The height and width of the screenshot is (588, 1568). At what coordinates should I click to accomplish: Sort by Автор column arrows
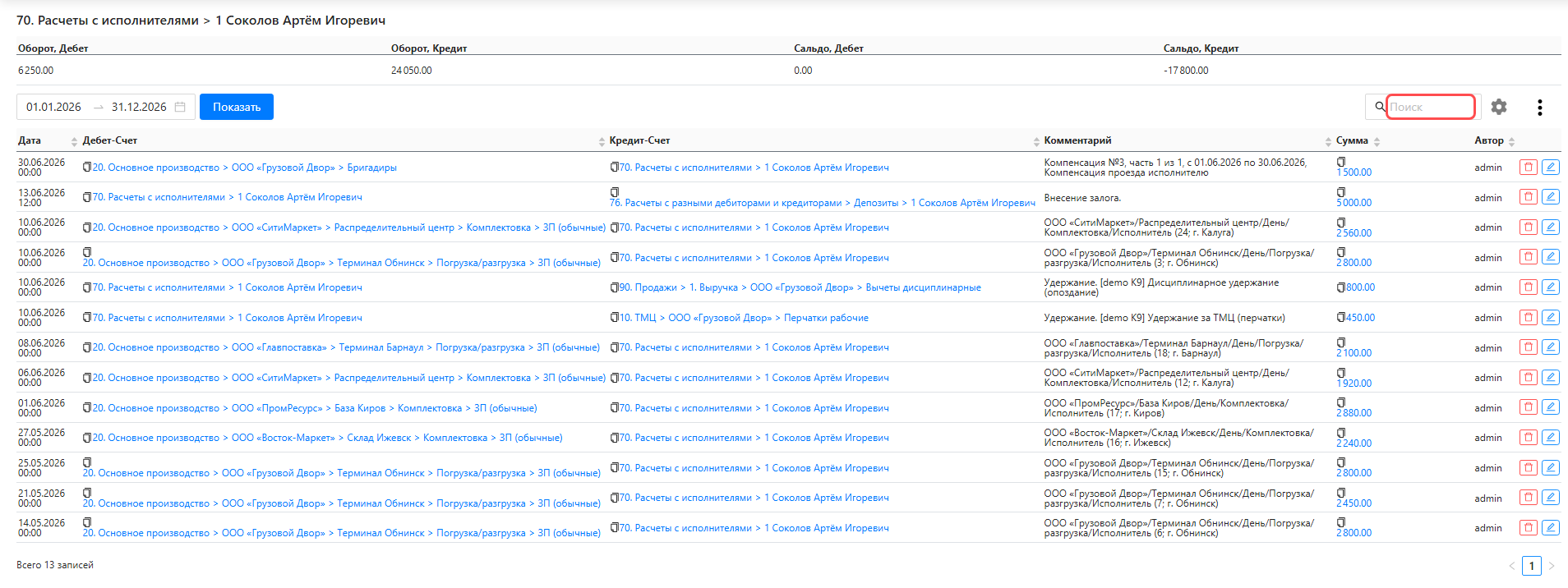pos(1511,141)
